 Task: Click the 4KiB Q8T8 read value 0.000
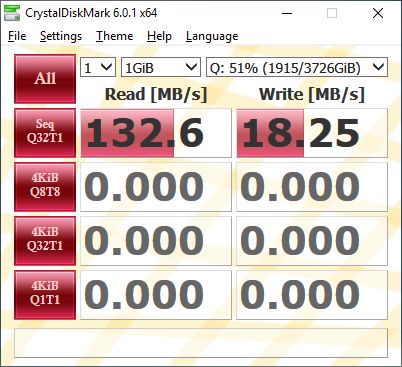click(156, 187)
